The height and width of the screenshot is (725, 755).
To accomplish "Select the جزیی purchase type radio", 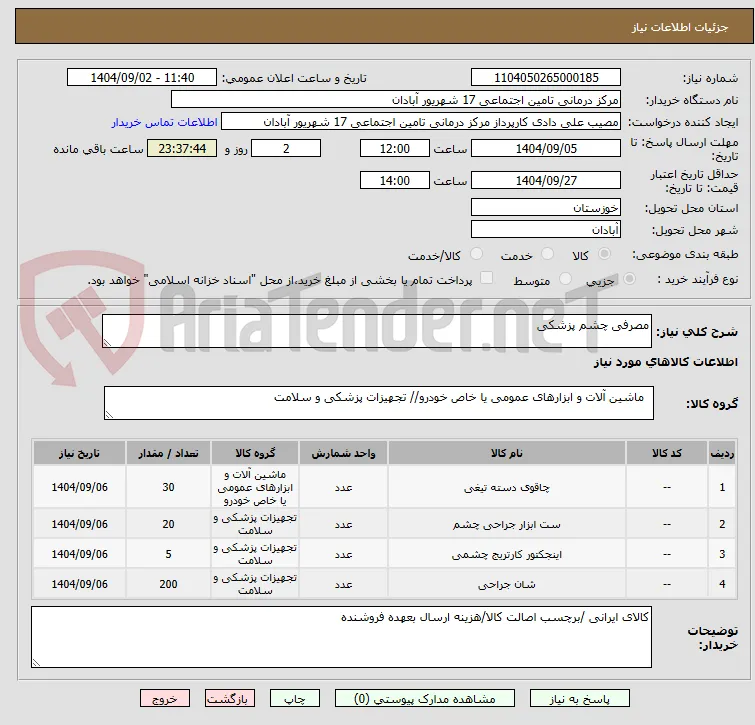I will click(x=629, y=279).
